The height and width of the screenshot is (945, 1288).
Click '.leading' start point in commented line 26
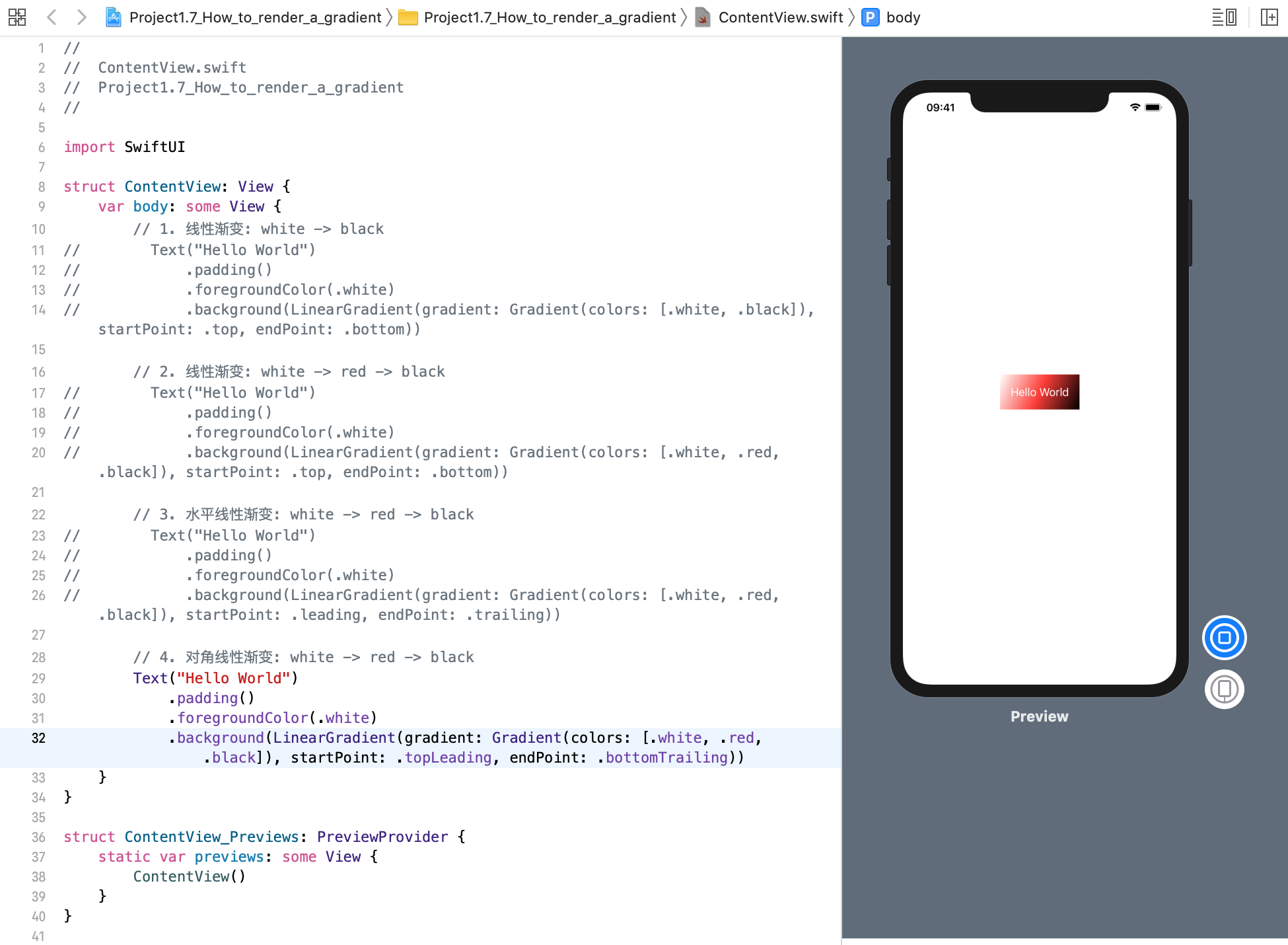(326, 615)
